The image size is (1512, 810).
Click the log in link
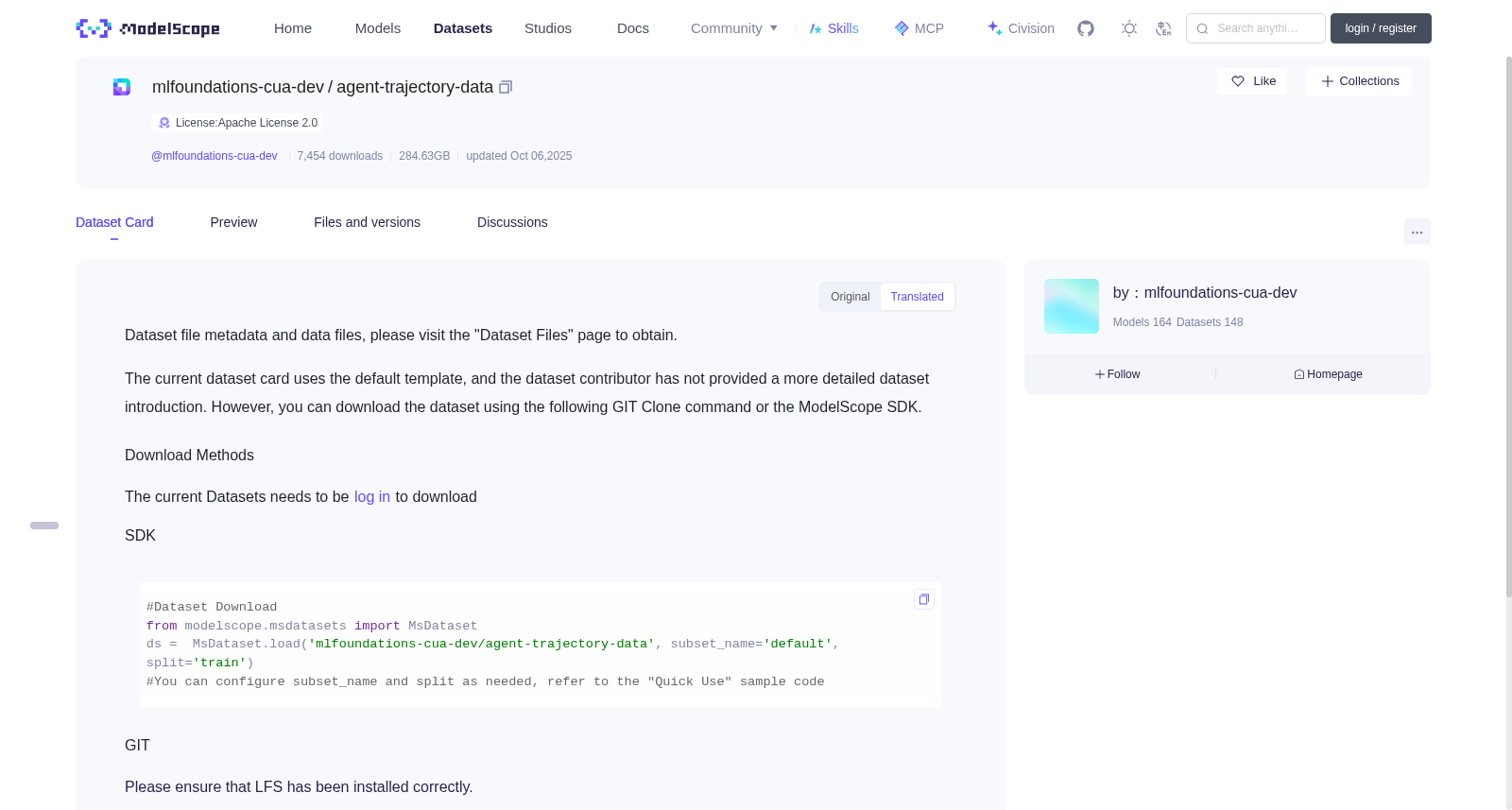click(372, 497)
